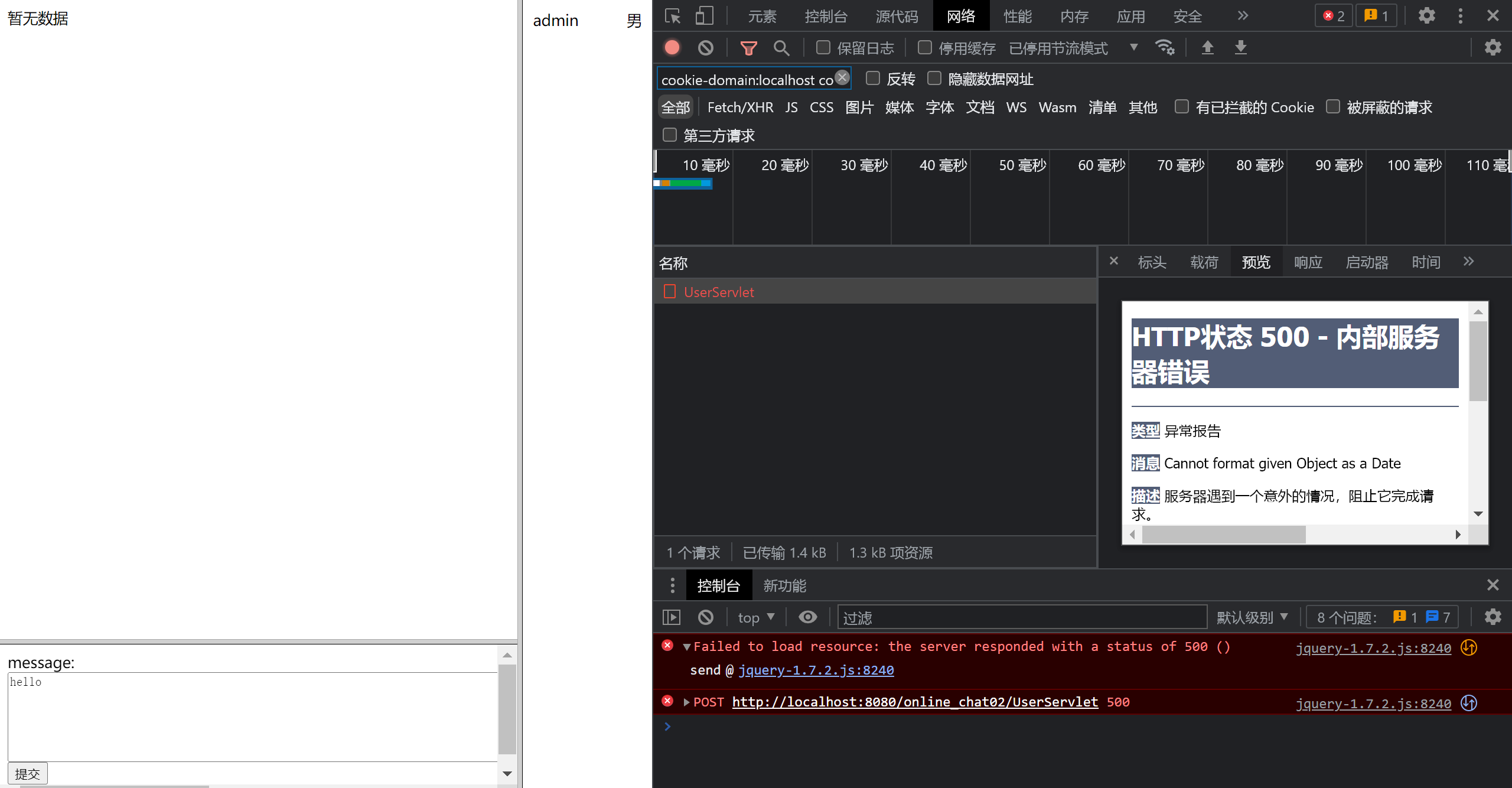Clear the network request log
The height and width of the screenshot is (788, 1512).
(x=705, y=47)
